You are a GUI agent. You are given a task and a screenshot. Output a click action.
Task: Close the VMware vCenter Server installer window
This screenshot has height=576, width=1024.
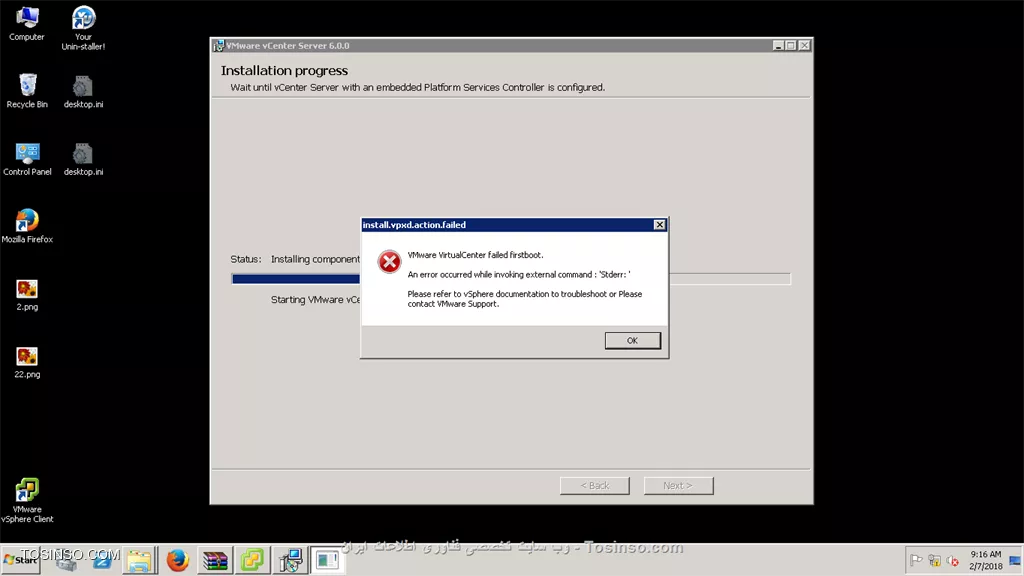coord(805,46)
